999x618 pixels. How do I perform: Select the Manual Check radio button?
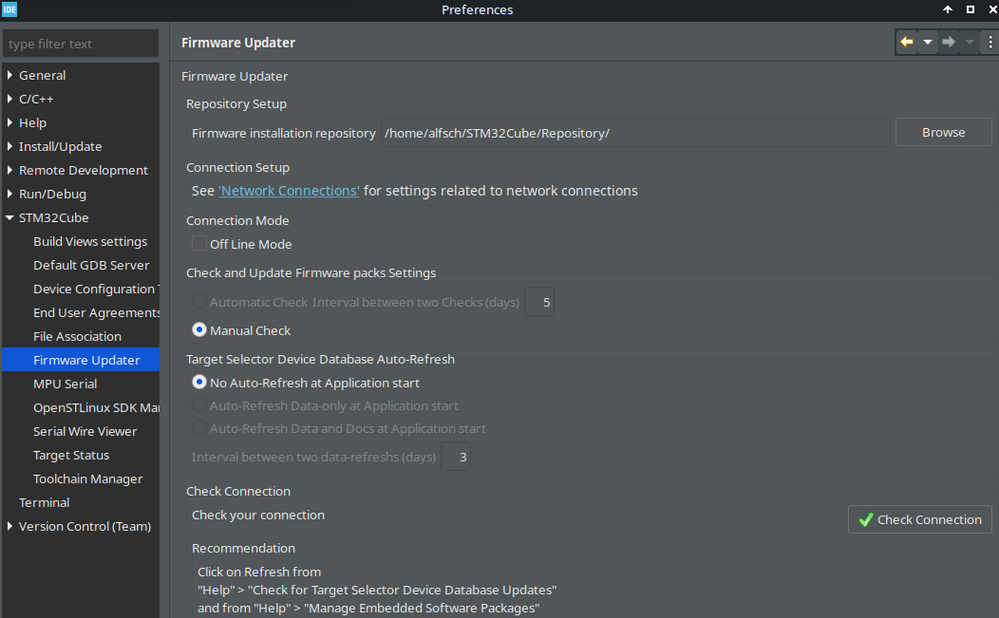tap(199, 330)
